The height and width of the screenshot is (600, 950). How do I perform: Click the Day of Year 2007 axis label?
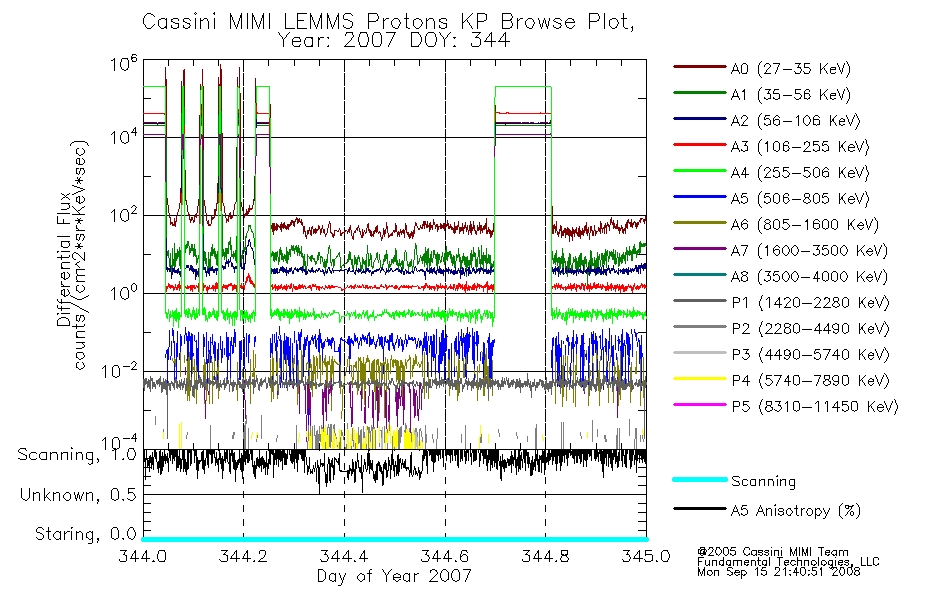(394, 576)
